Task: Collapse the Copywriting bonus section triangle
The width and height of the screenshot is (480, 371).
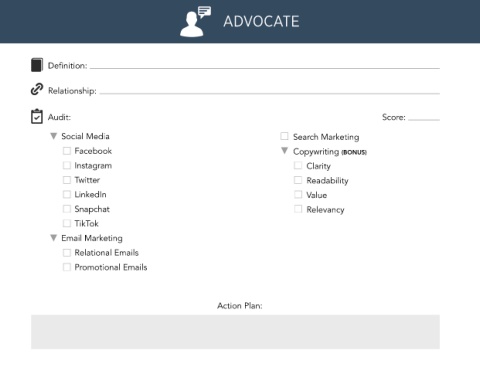Action: (x=284, y=151)
